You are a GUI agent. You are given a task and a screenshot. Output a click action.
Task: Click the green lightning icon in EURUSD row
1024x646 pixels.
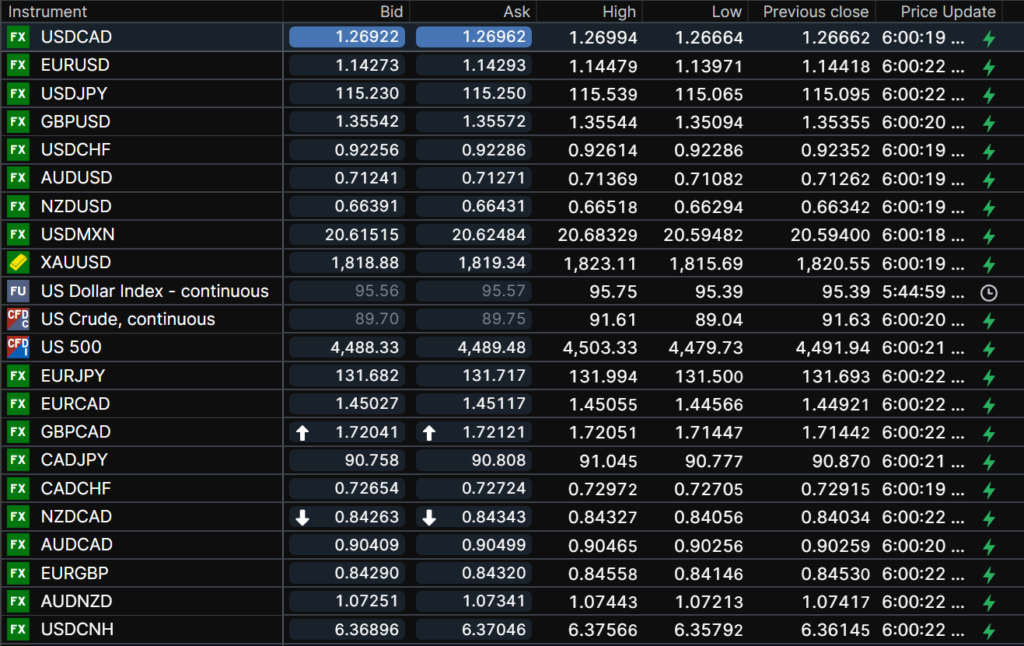[x=989, y=68]
